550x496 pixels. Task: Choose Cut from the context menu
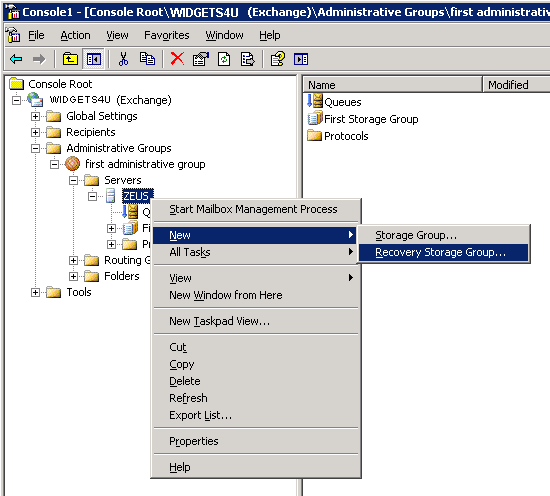point(256,347)
